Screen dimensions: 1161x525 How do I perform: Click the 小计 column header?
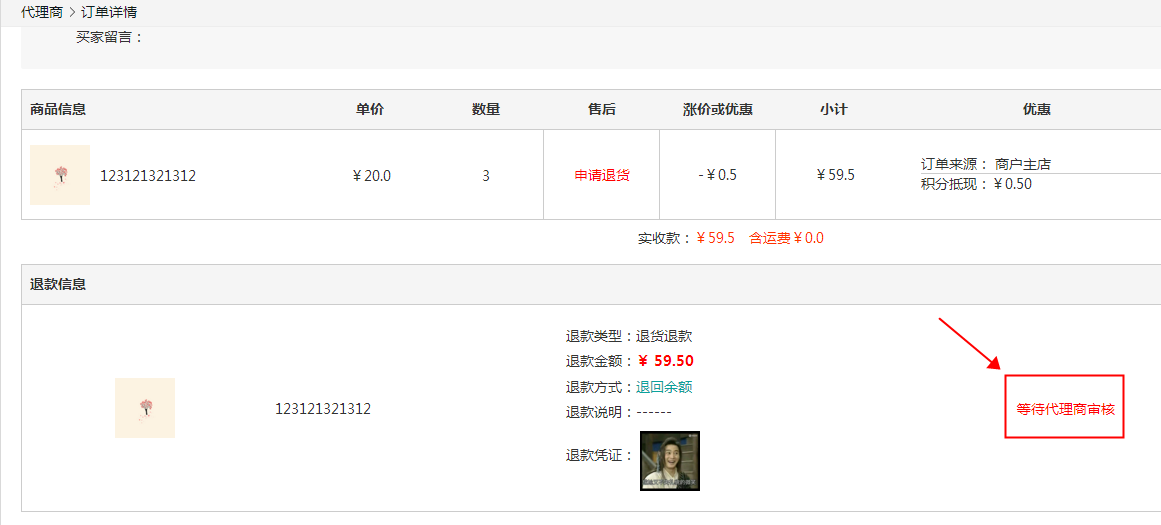tap(834, 110)
